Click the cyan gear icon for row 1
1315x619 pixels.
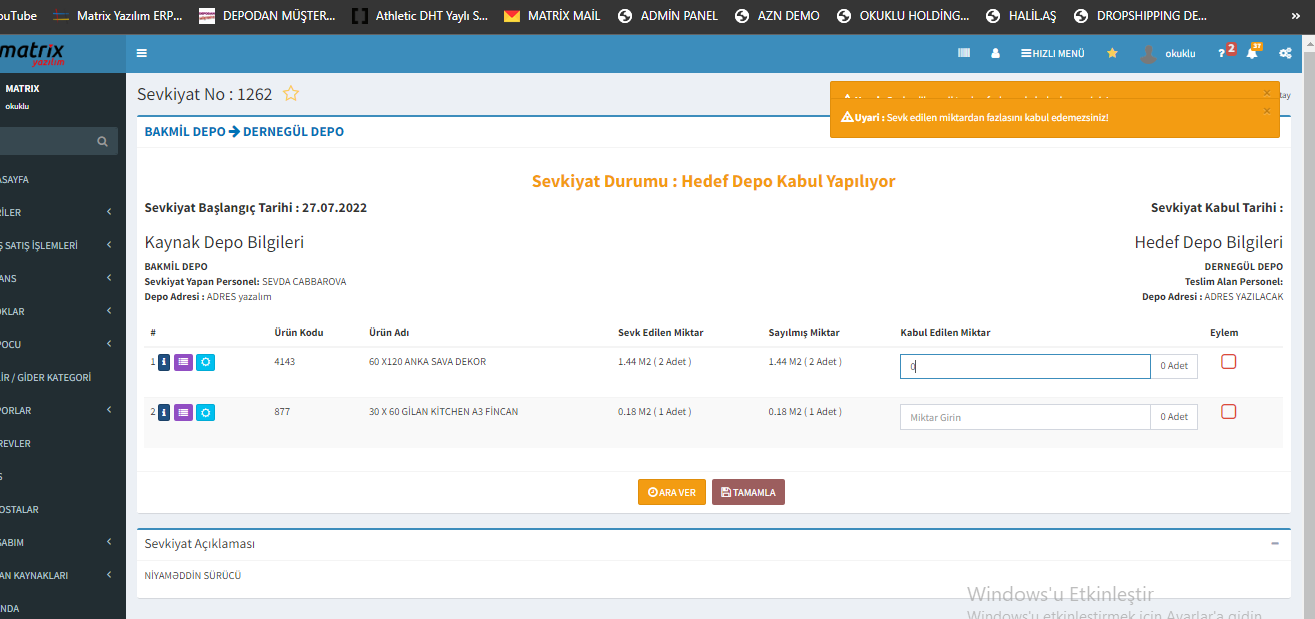tap(205, 362)
